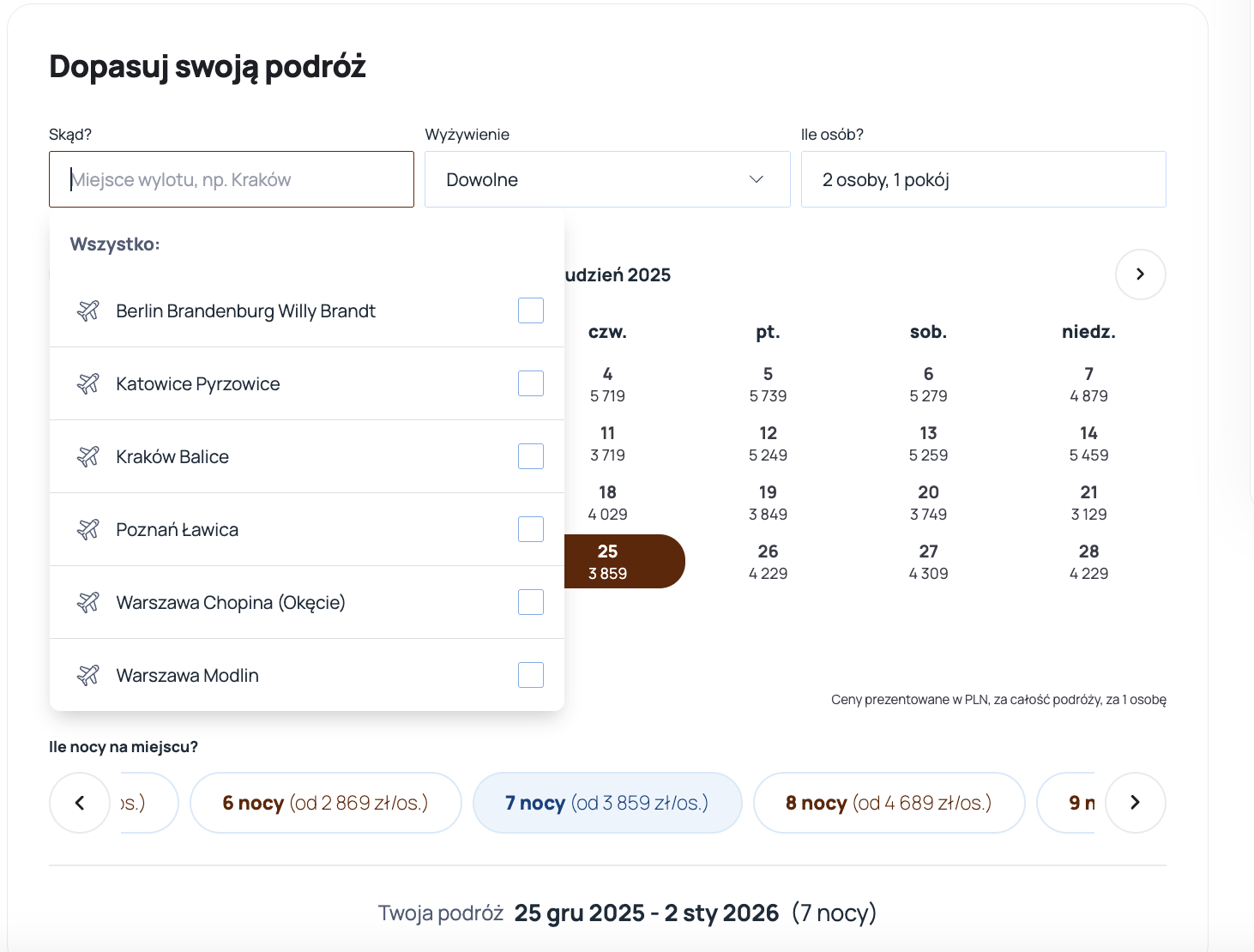Screen dimensions: 1254x952
Task: Click the plane icon next to Warszawa Modlin
Action: [x=88, y=675]
